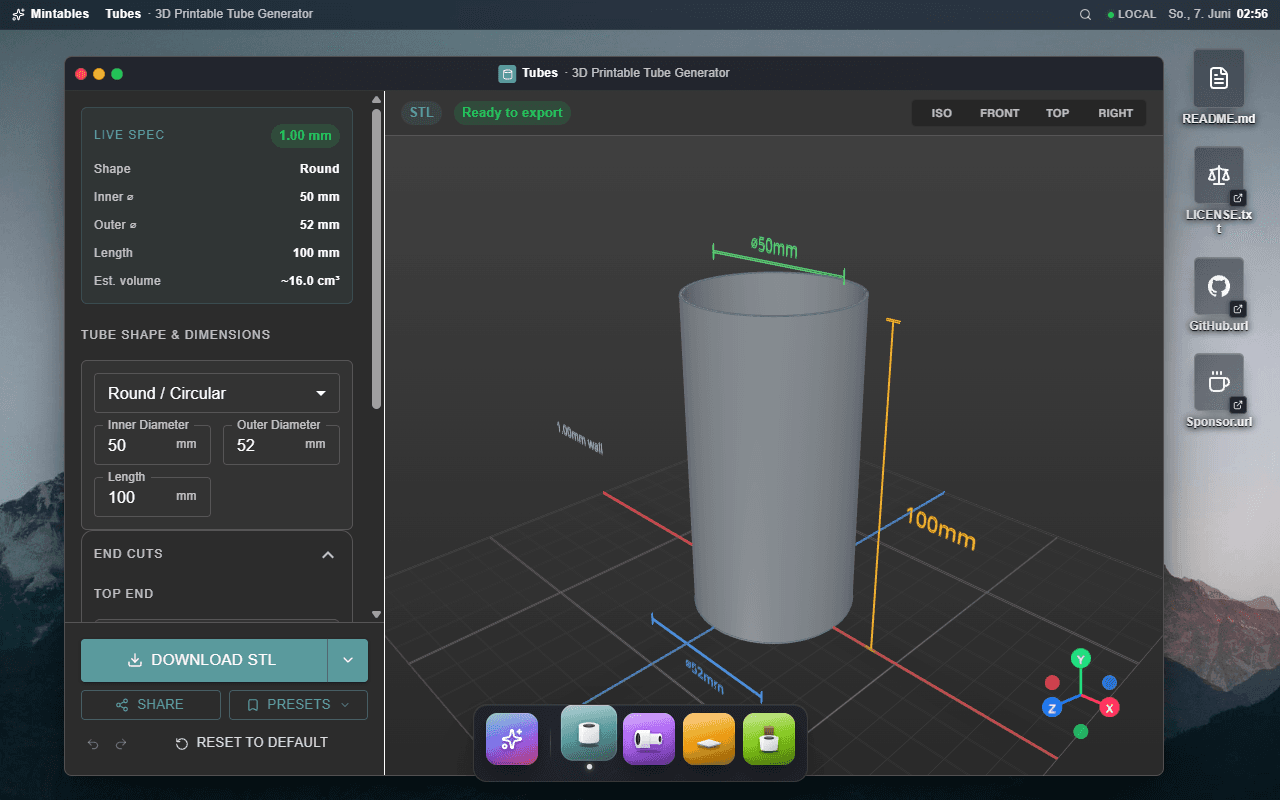1280x800 pixels.
Task: Click the undo arrow icon
Action: [x=93, y=743]
